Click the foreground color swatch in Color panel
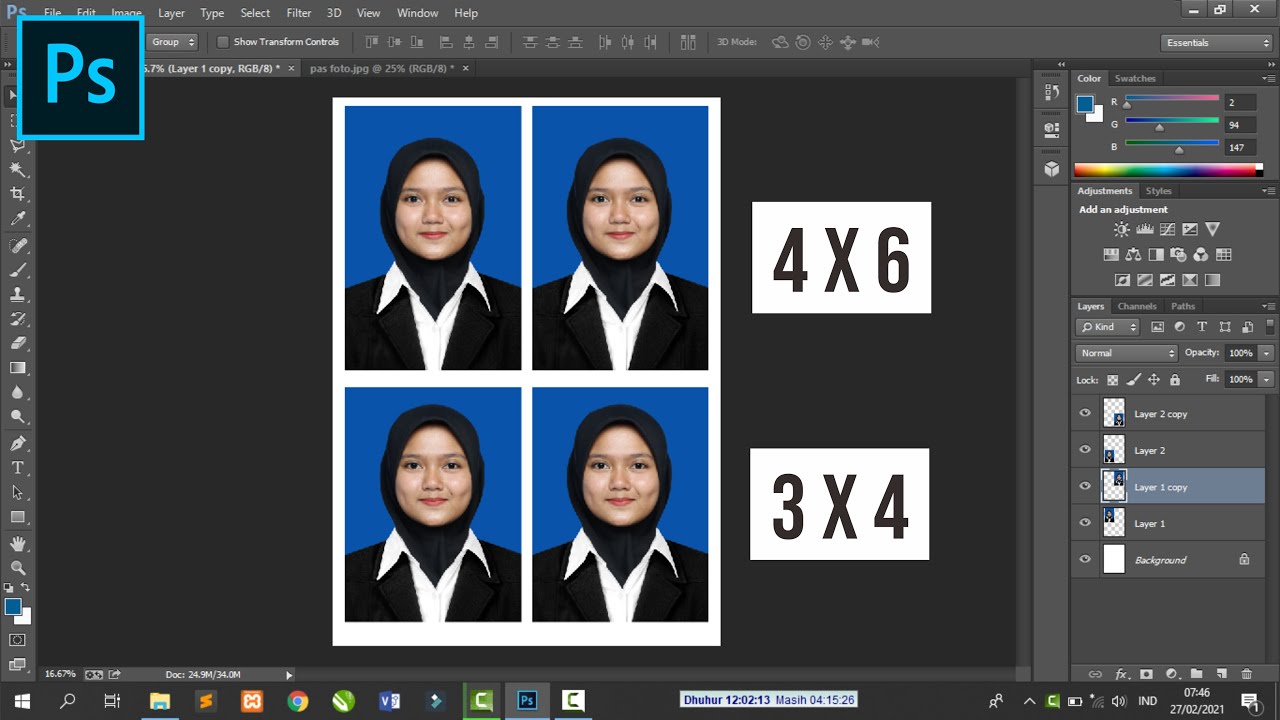Screen dimensions: 1280x720 click(x=1084, y=103)
